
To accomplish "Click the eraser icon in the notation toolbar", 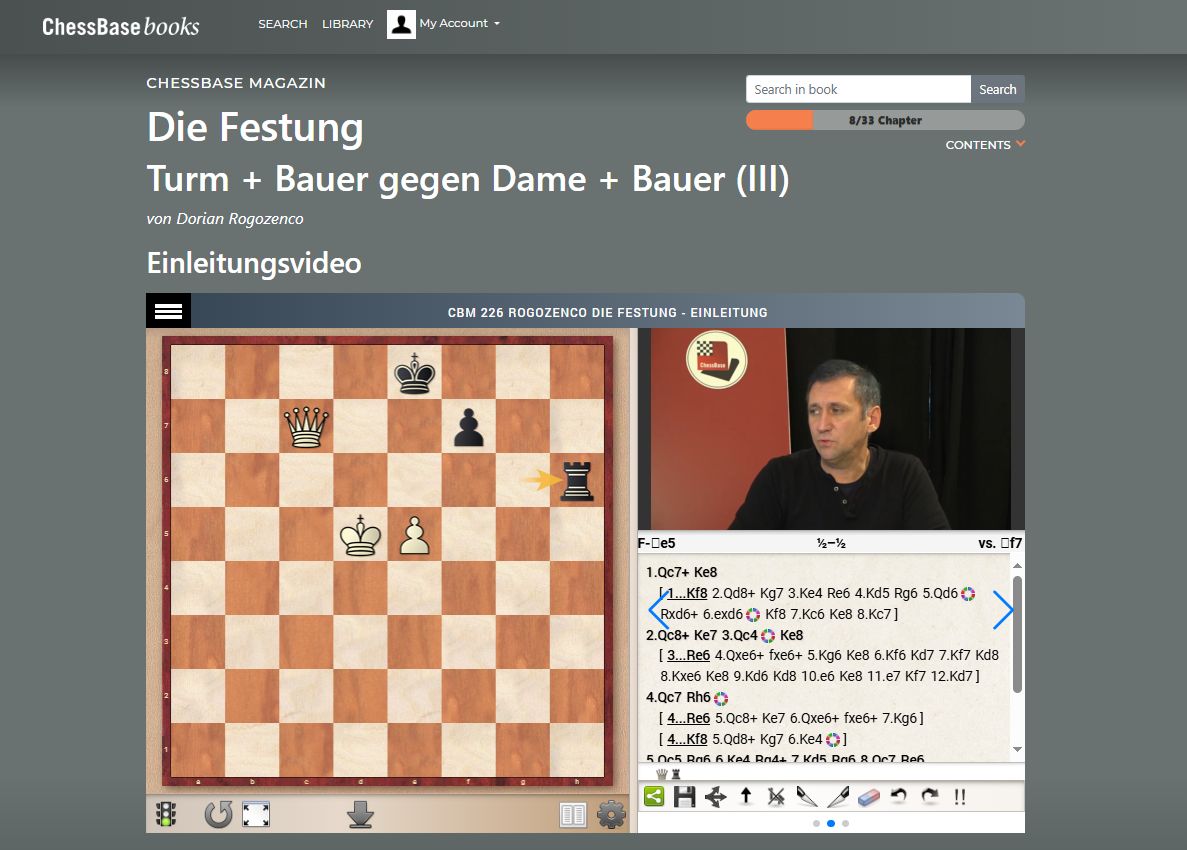I will point(868,797).
